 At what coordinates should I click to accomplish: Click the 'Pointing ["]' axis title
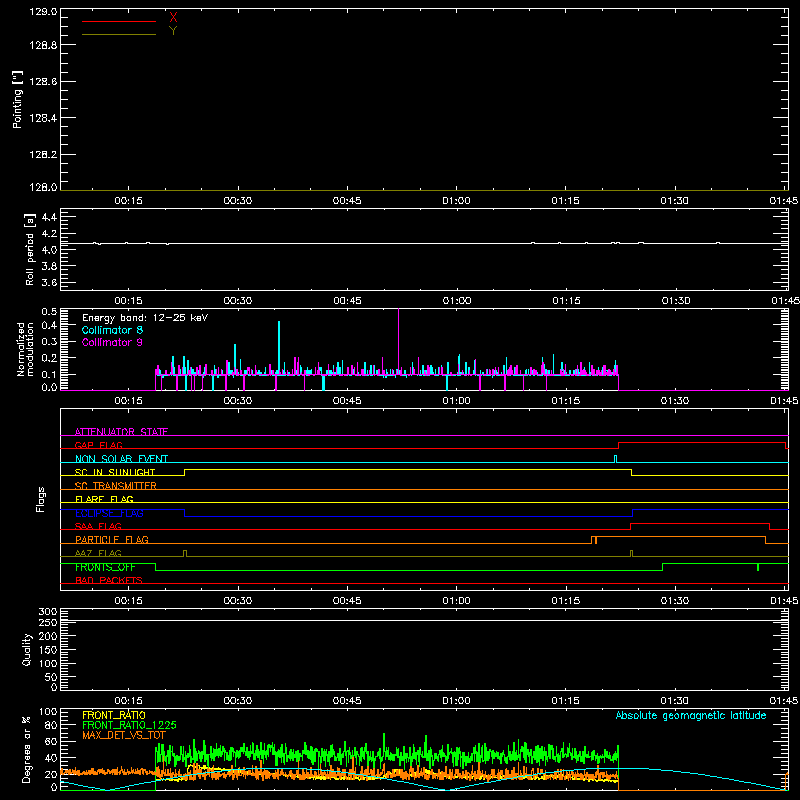pos(17,99)
